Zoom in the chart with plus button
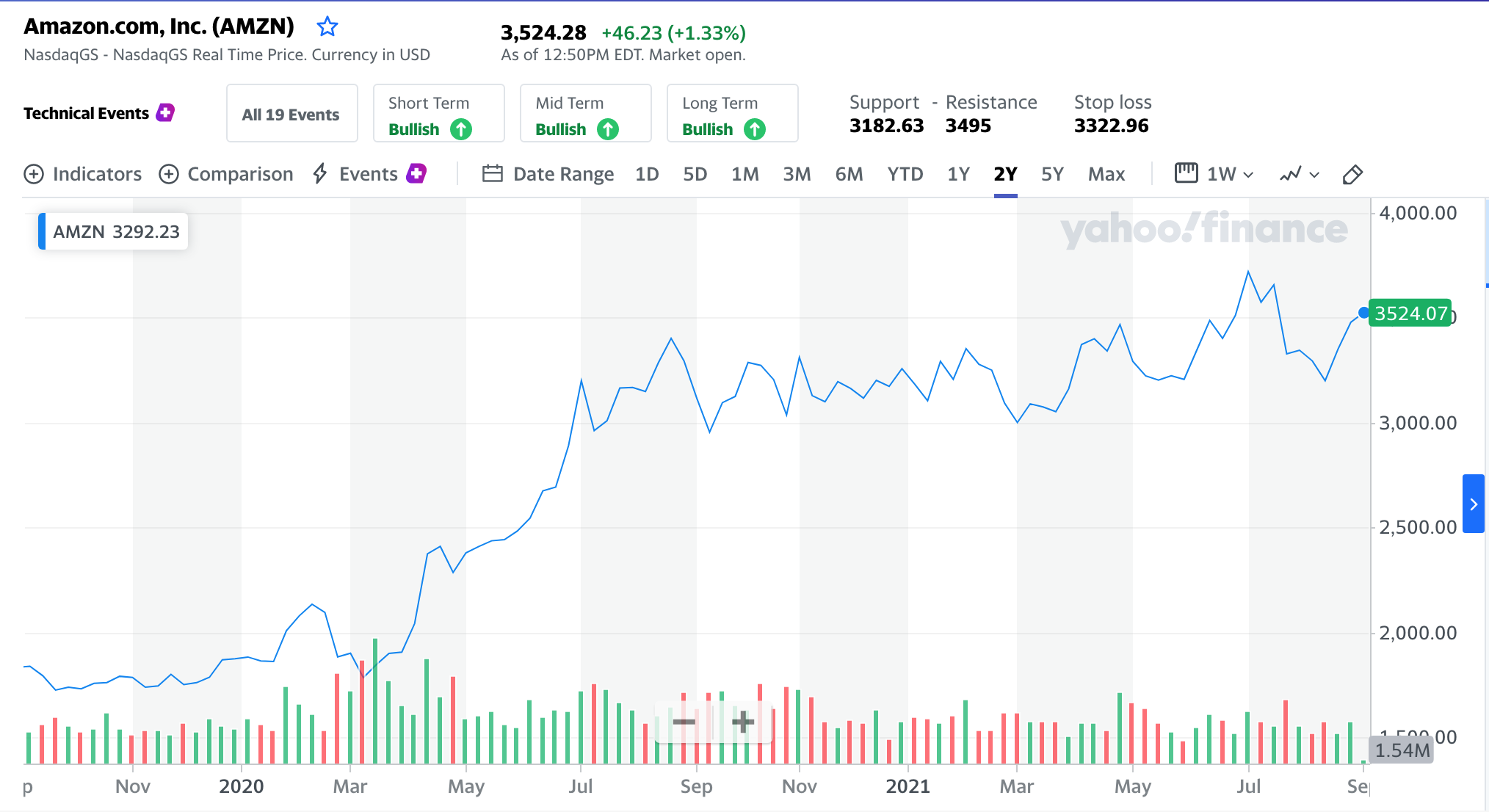The width and height of the screenshot is (1489, 812). point(743,722)
